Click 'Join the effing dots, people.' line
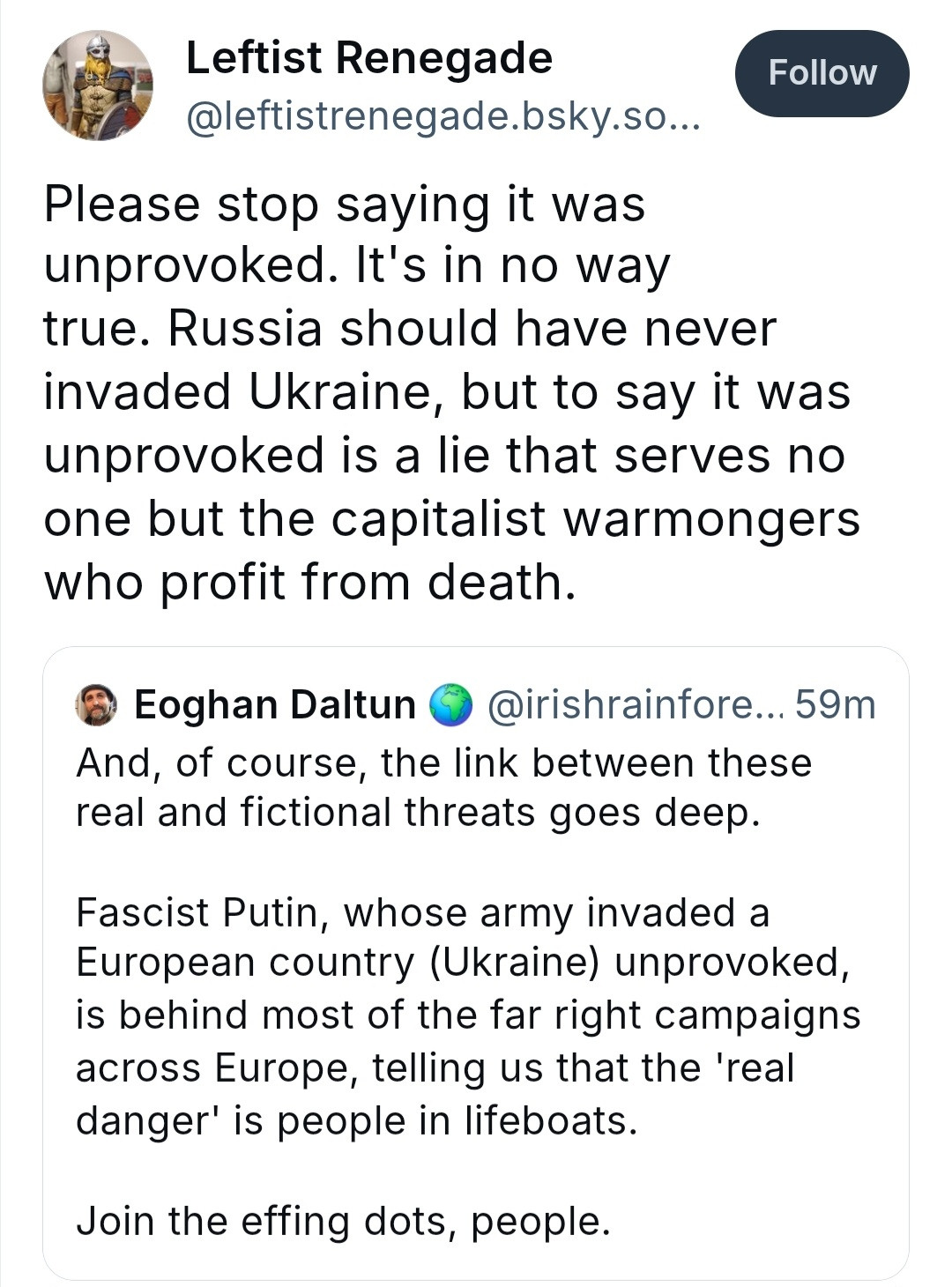This screenshot has width=952, height=1287. click(x=343, y=1222)
